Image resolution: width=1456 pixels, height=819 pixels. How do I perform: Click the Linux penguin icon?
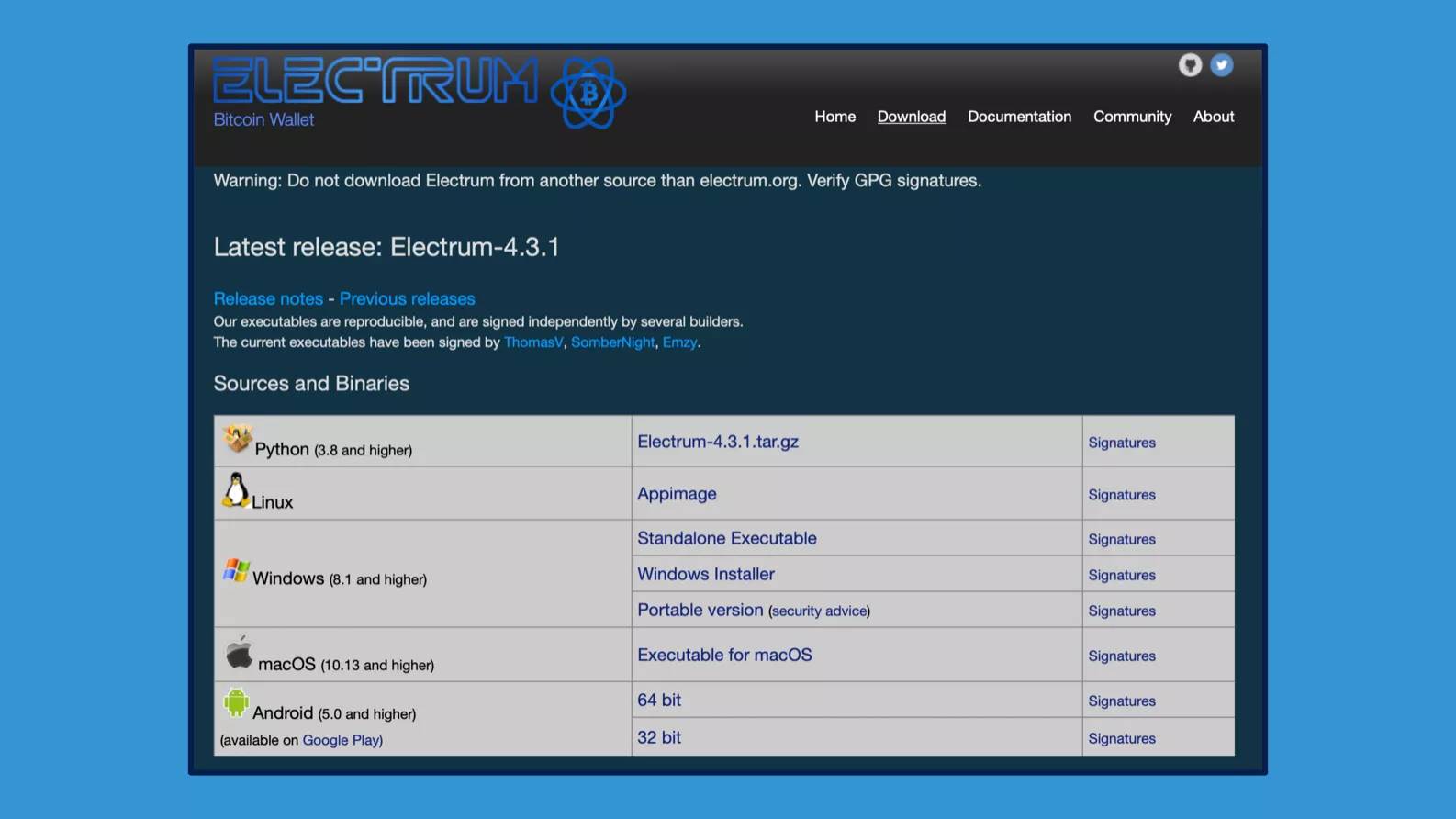[236, 490]
